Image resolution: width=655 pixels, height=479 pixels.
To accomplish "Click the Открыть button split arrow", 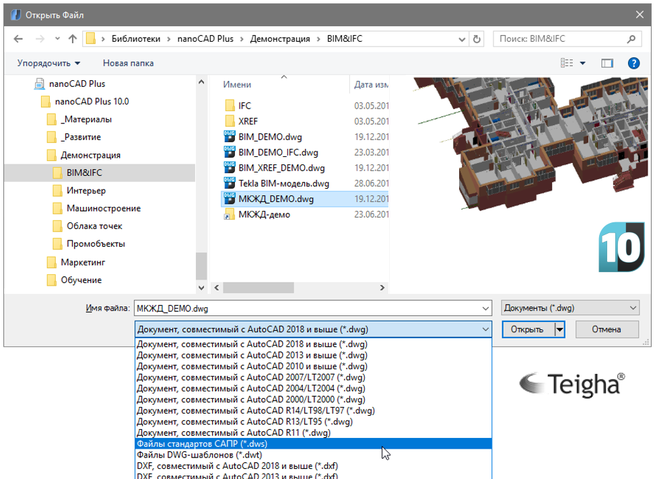I will pos(561,329).
